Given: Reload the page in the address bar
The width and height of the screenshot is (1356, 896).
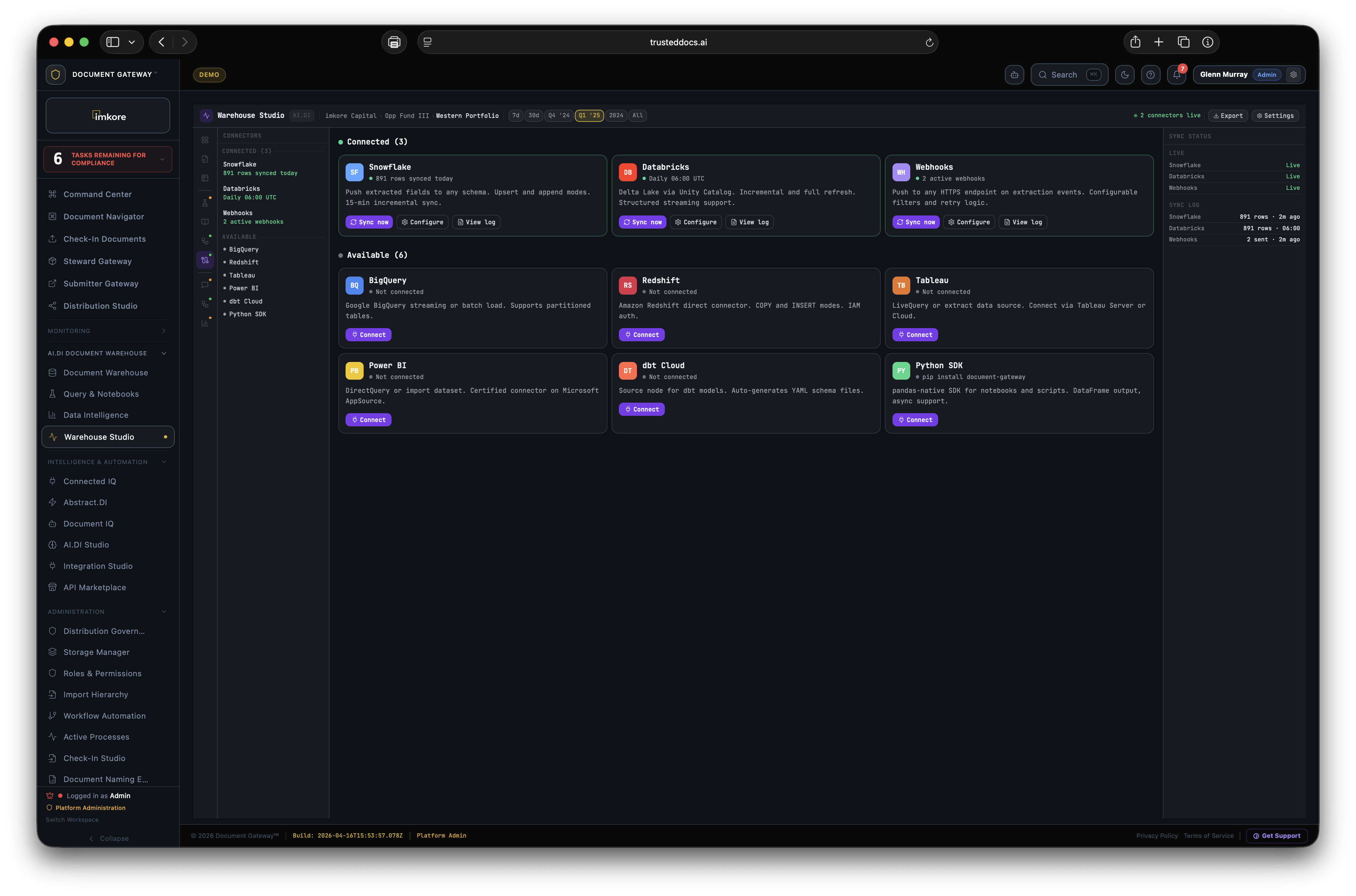Looking at the screenshot, I should pyautogui.click(x=929, y=42).
